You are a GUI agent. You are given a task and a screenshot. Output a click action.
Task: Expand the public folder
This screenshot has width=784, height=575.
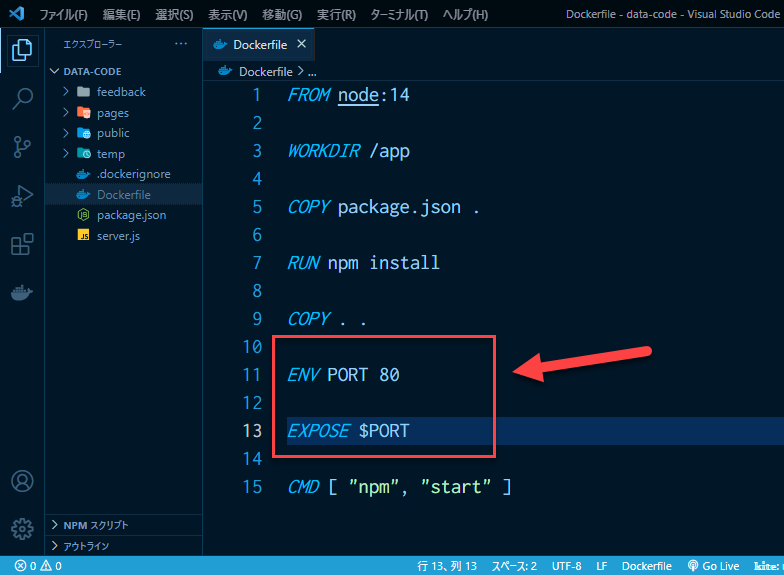66,133
